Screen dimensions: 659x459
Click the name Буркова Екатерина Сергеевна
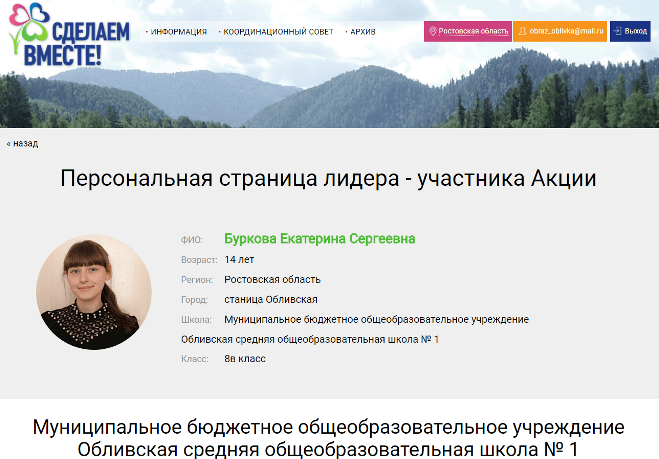pos(319,239)
